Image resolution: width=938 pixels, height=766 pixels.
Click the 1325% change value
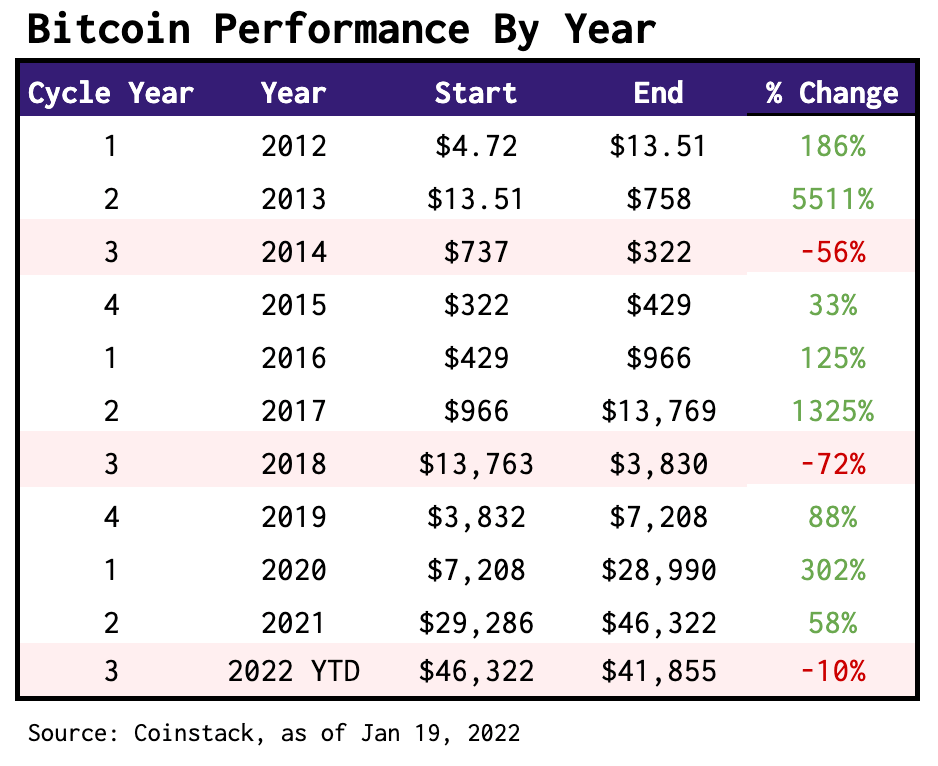point(833,411)
